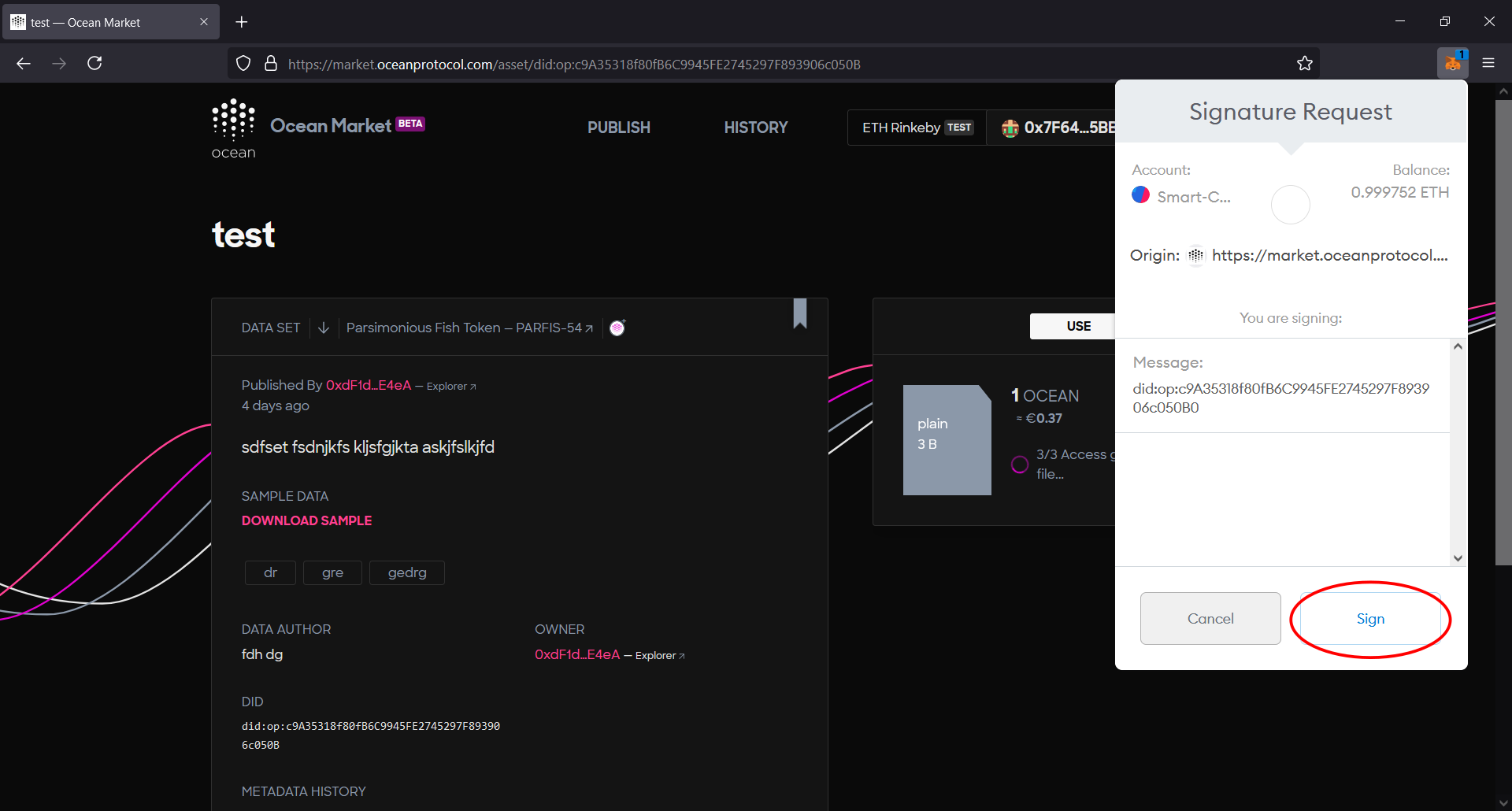Image resolution: width=1512 pixels, height=811 pixels.
Task: Select the 'gedrg' tag
Action: (407, 572)
